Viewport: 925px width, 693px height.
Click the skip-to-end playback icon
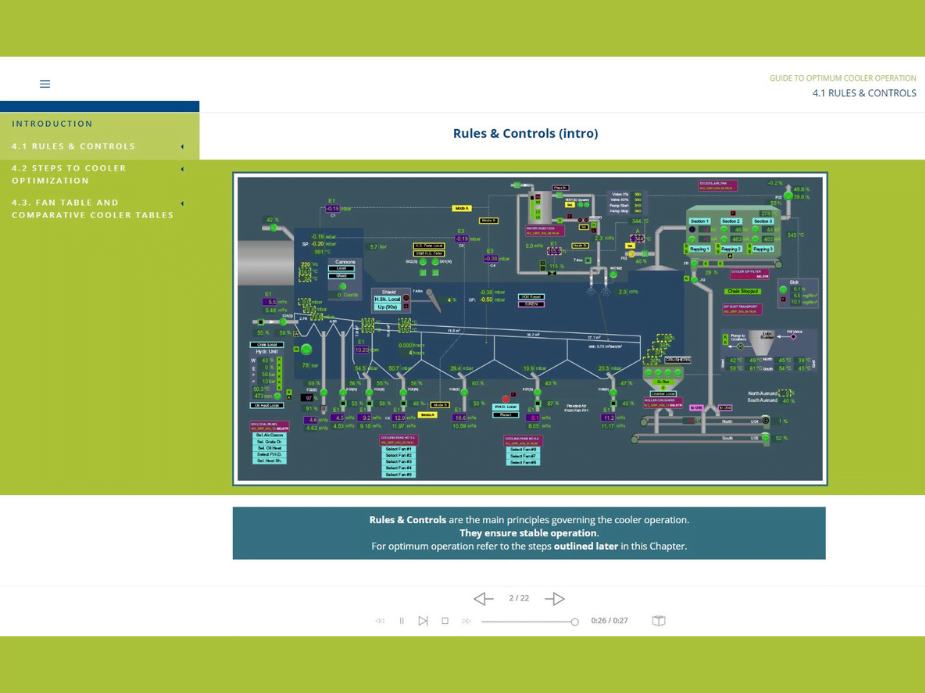[x=423, y=620]
